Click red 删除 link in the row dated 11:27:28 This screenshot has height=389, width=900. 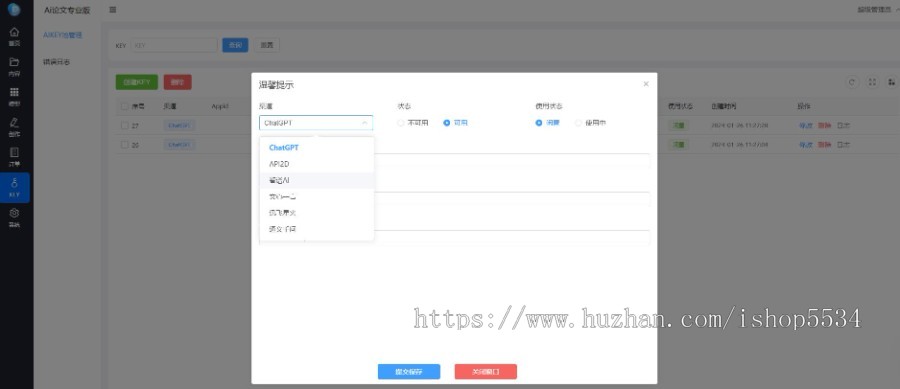[x=824, y=126]
